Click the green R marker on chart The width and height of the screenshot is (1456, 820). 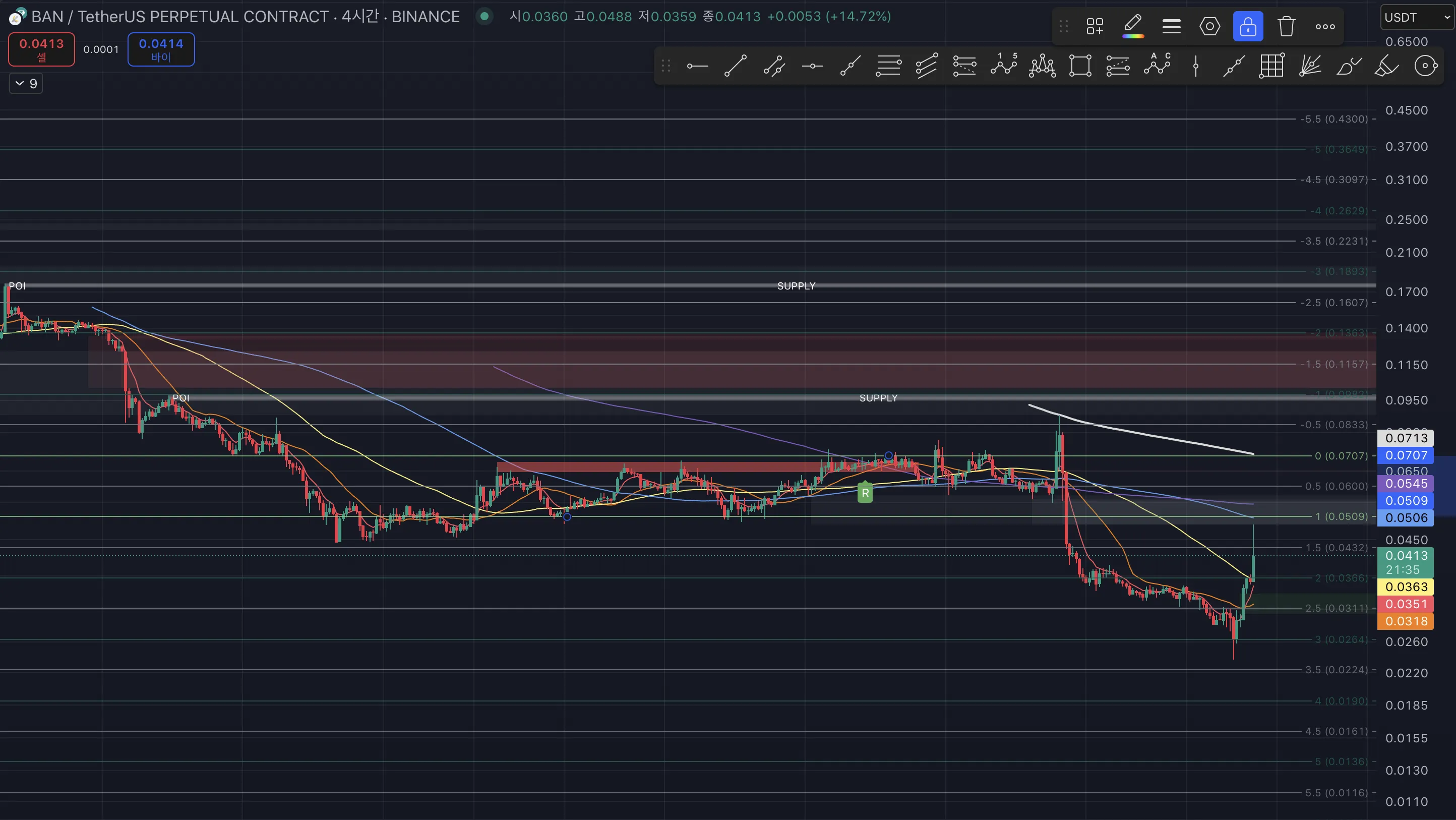(x=865, y=493)
